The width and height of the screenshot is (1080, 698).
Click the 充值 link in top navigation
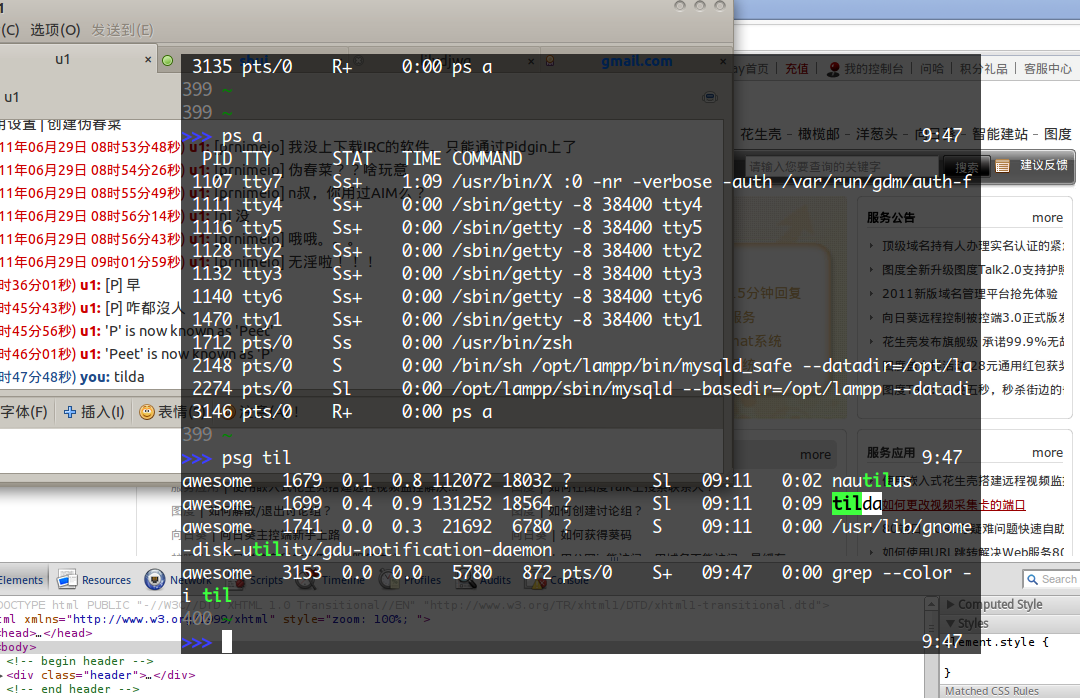[x=797, y=69]
